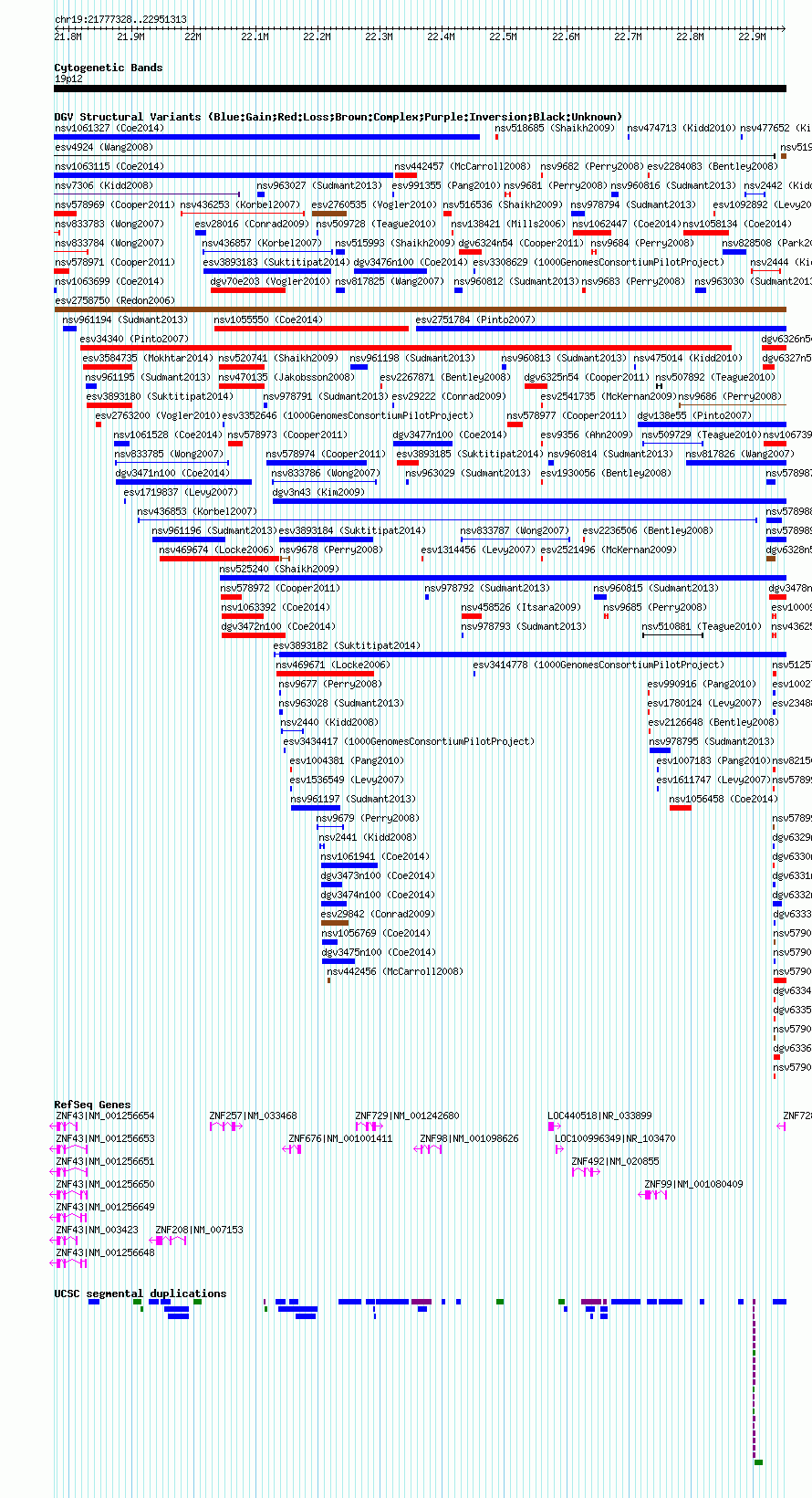This screenshot has width=812, height=1498.
Task: Click the 21.9M mark on the ruler
Action: pos(130,37)
